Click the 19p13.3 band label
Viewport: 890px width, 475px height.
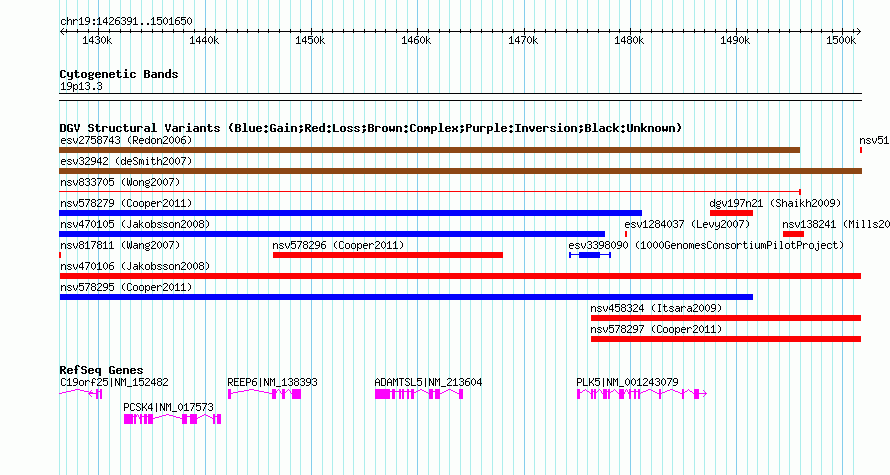click(x=81, y=86)
